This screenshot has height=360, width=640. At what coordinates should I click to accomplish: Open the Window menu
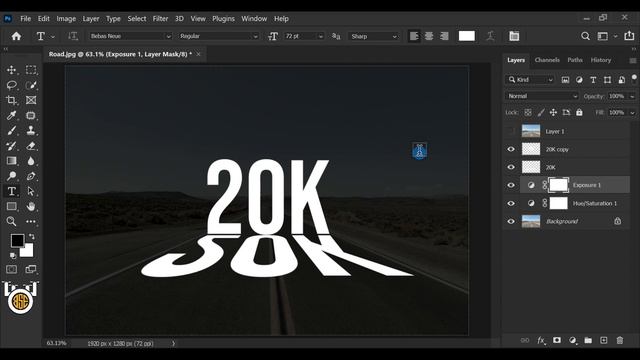coord(254,19)
